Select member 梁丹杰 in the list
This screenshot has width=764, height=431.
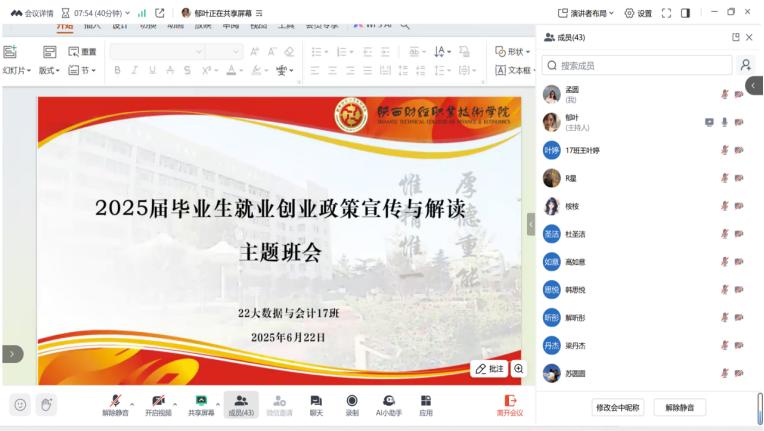tap(647, 346)
